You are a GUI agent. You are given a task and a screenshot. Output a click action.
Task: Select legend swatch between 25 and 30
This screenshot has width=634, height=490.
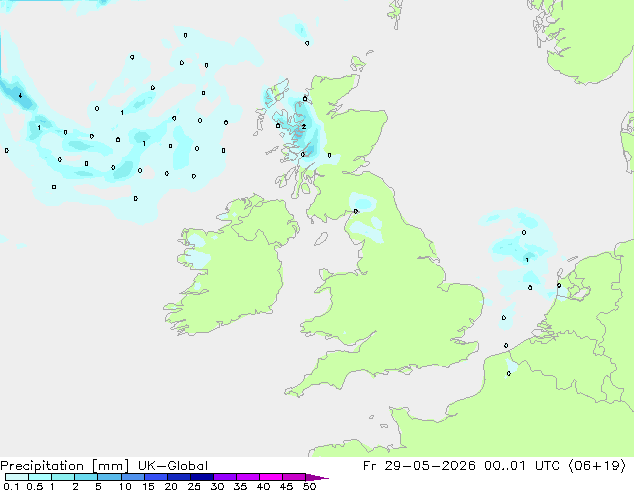[202, 477]
